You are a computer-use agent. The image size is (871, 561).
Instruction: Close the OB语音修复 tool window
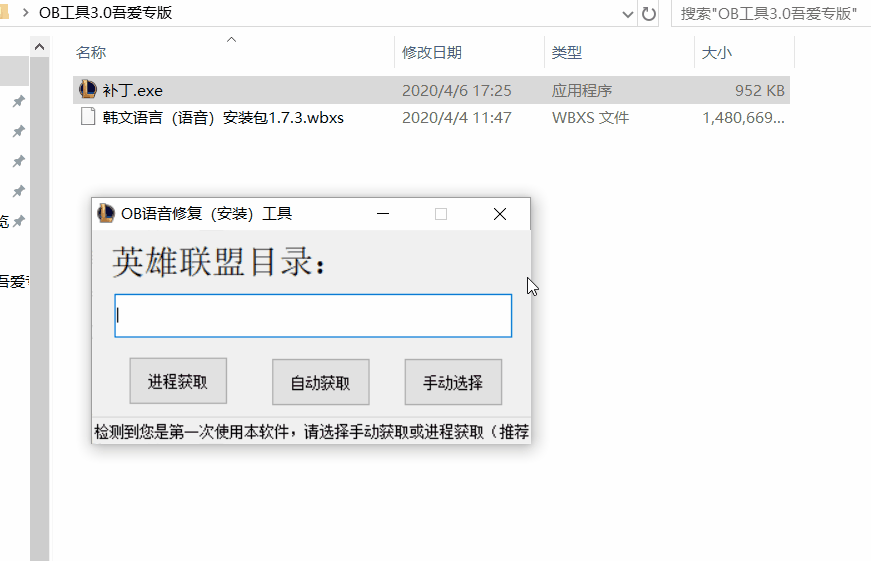(x=499, y=214)
